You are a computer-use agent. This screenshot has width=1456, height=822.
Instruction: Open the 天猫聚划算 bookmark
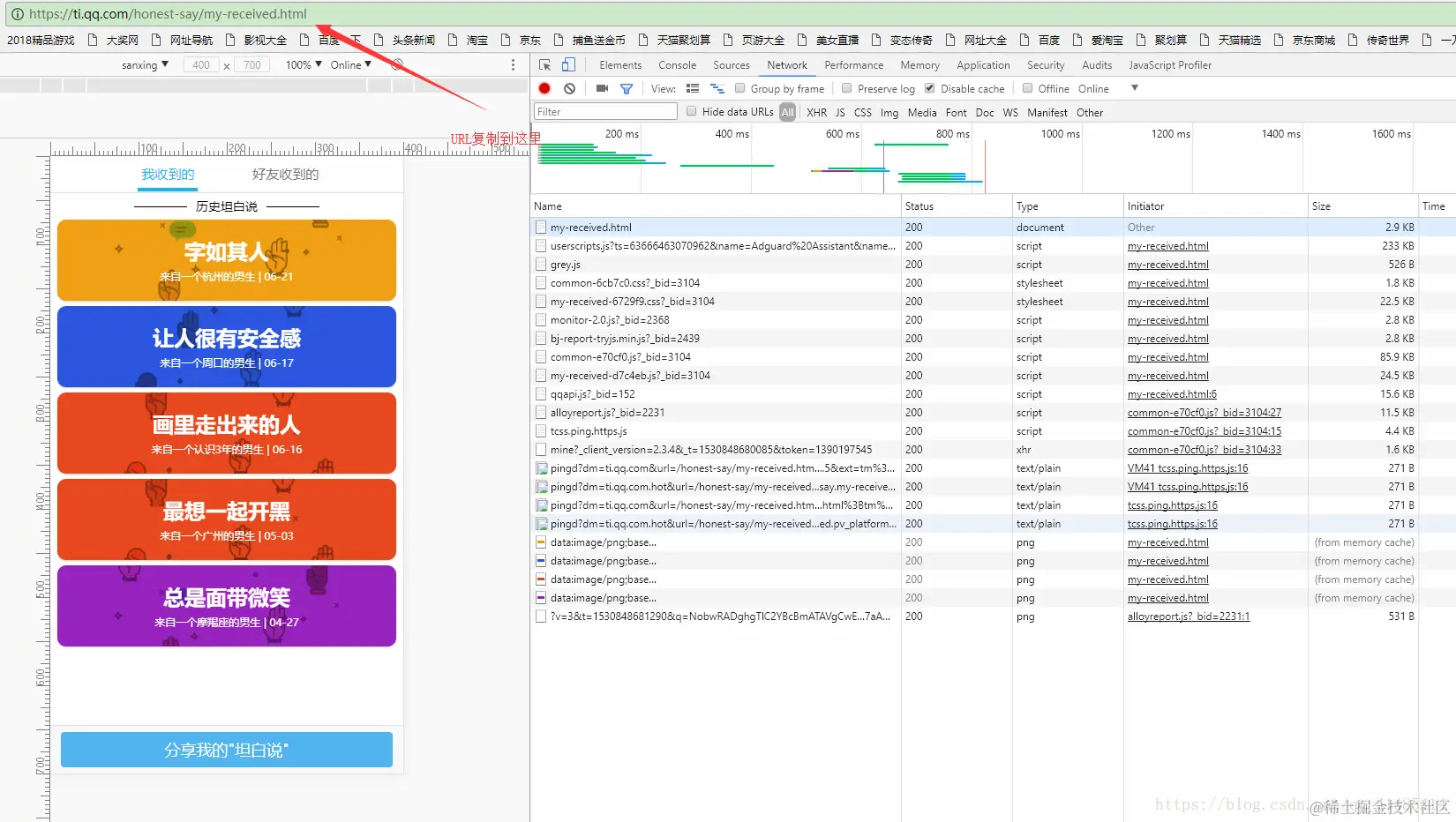coord(674,41)
